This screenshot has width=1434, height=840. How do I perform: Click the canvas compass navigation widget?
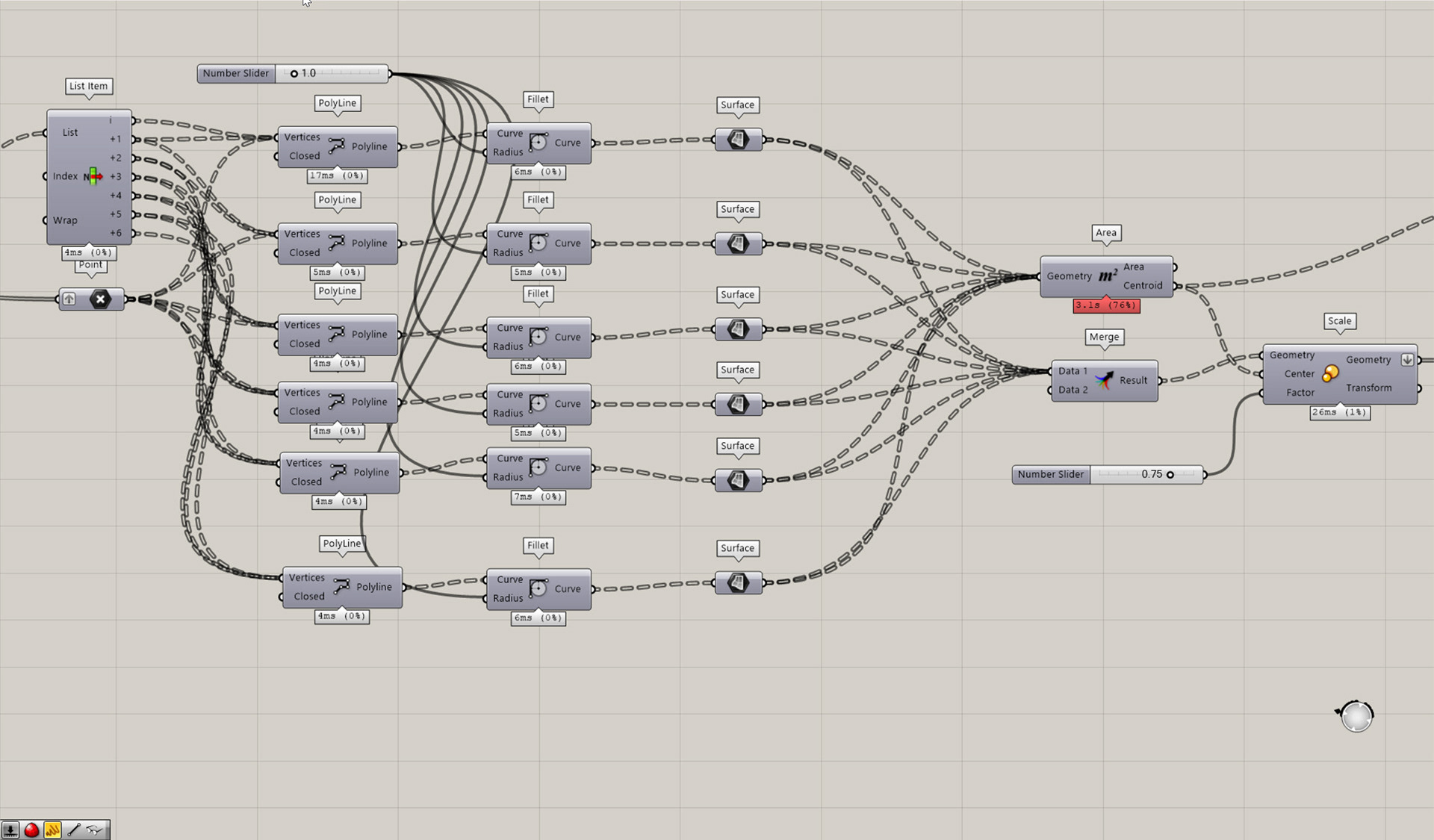pos(1356,716)
